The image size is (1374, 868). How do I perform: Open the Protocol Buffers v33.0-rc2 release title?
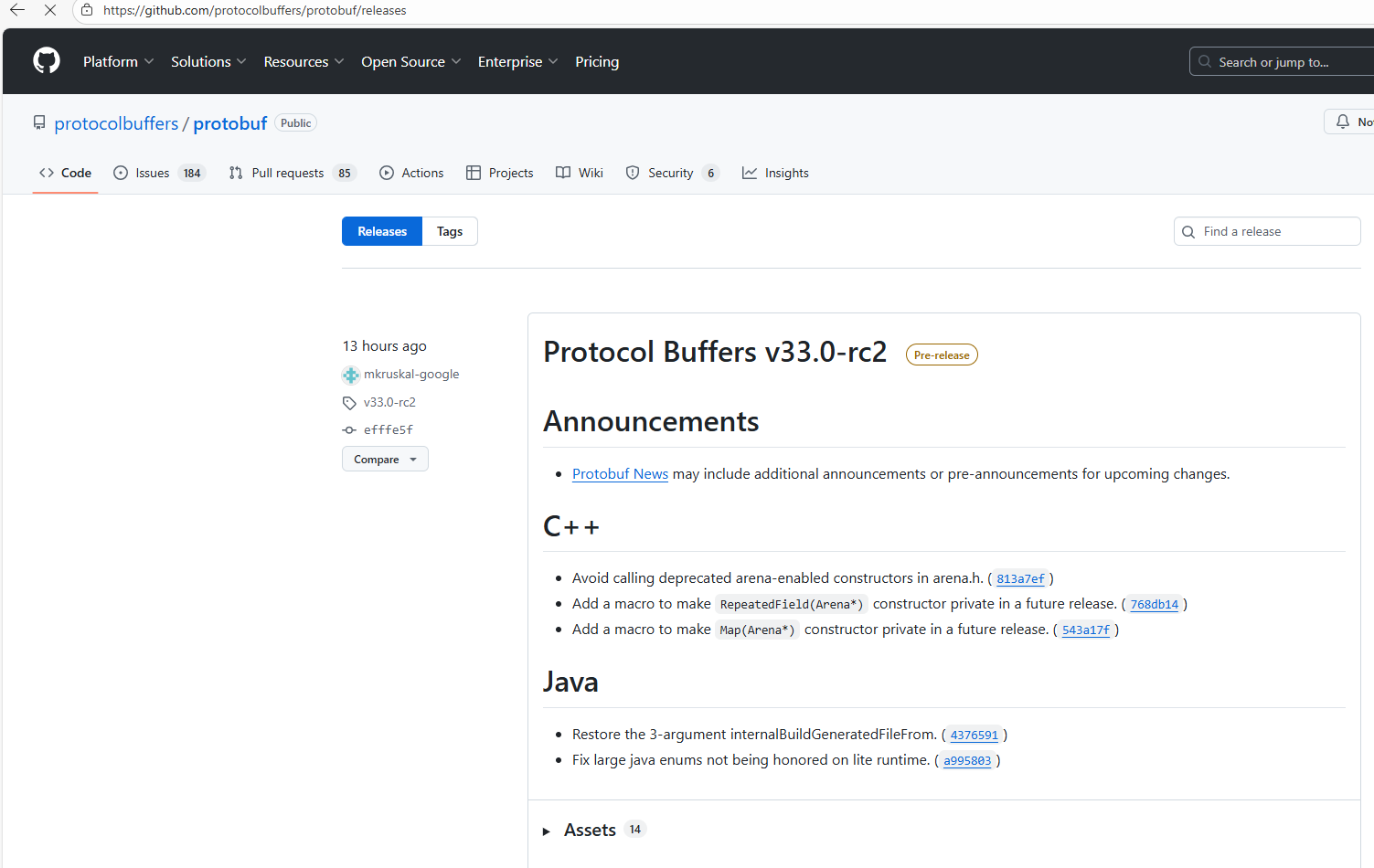(715, 352)
